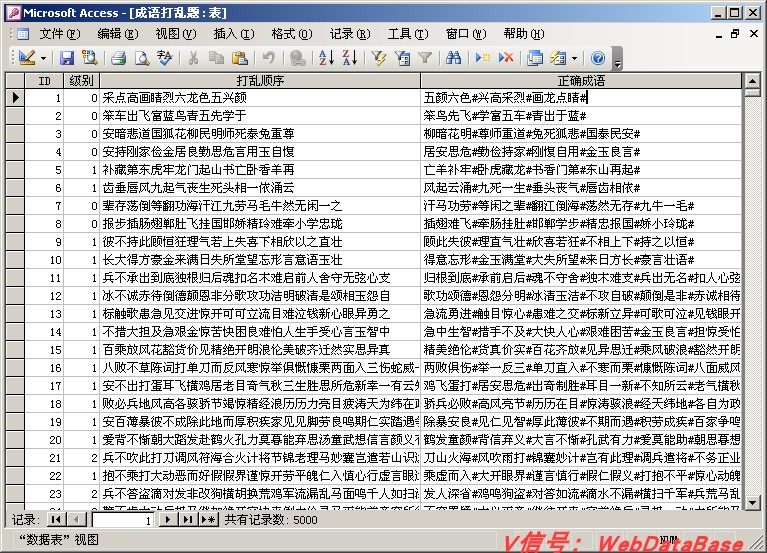Viewport: 767px width, 553px height.
Task: Click the Save floppy disk icon
Action: (67, 58)
